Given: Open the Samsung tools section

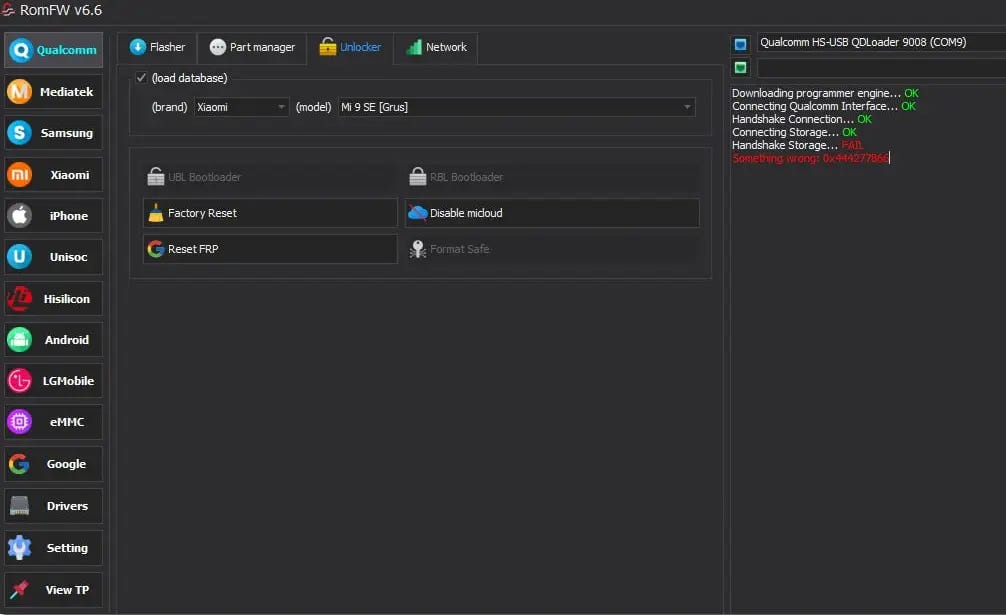Looking at the screenshot, I should click(x=52, y=132).
